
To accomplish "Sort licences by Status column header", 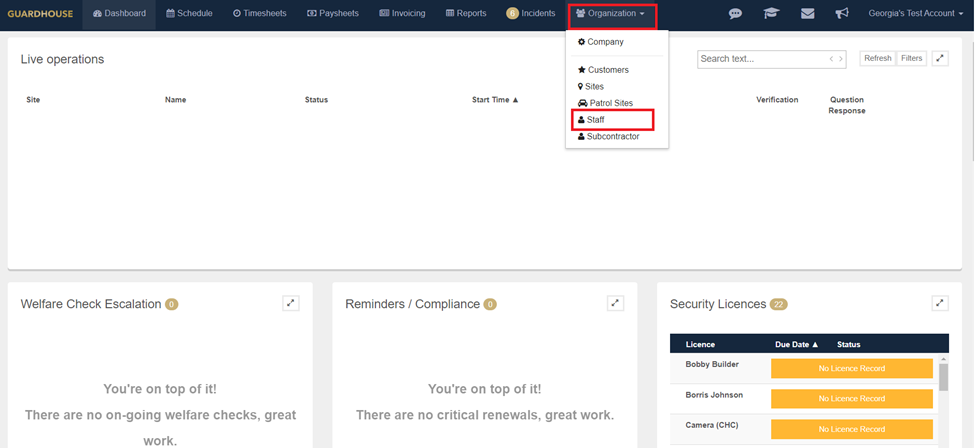I will (848, 345).
